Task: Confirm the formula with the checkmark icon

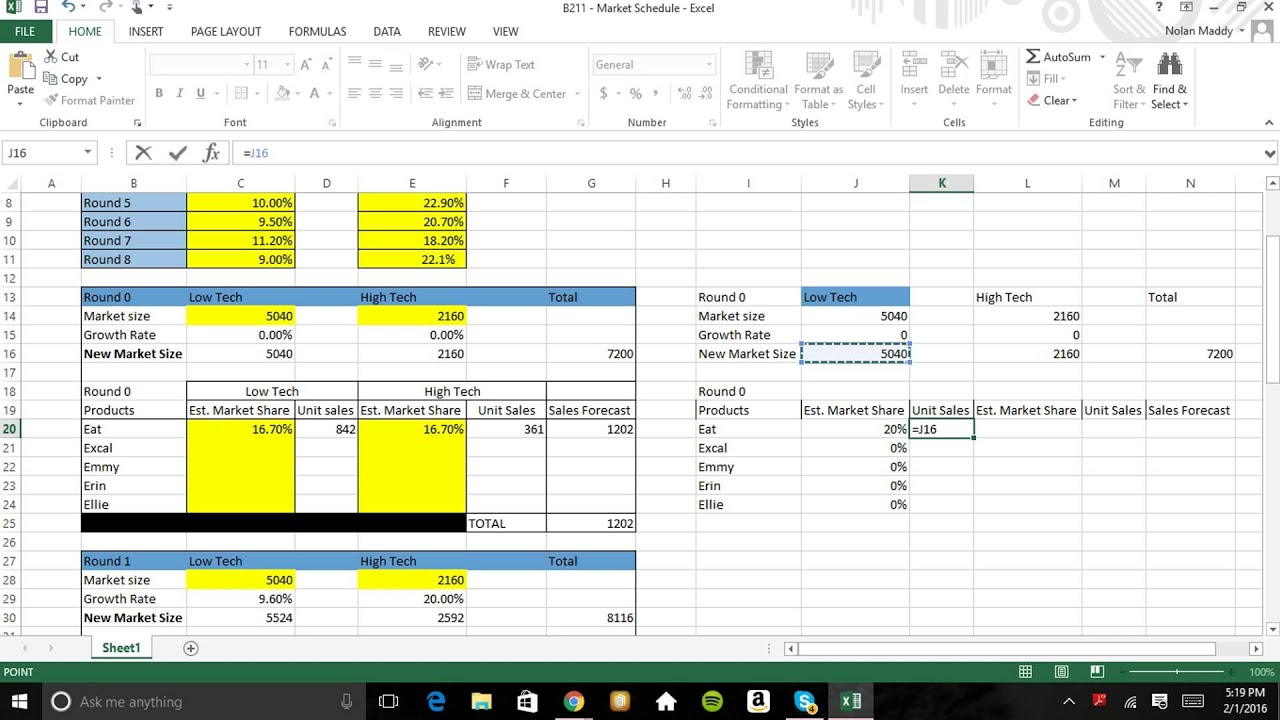Action: 178,153
